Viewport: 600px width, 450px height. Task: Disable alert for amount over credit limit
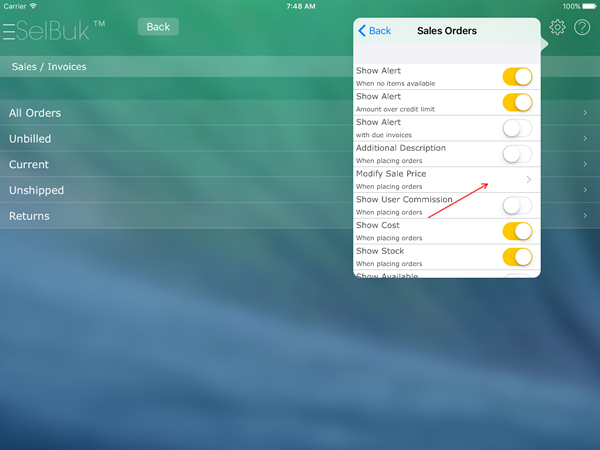click(x=516, y=102)
